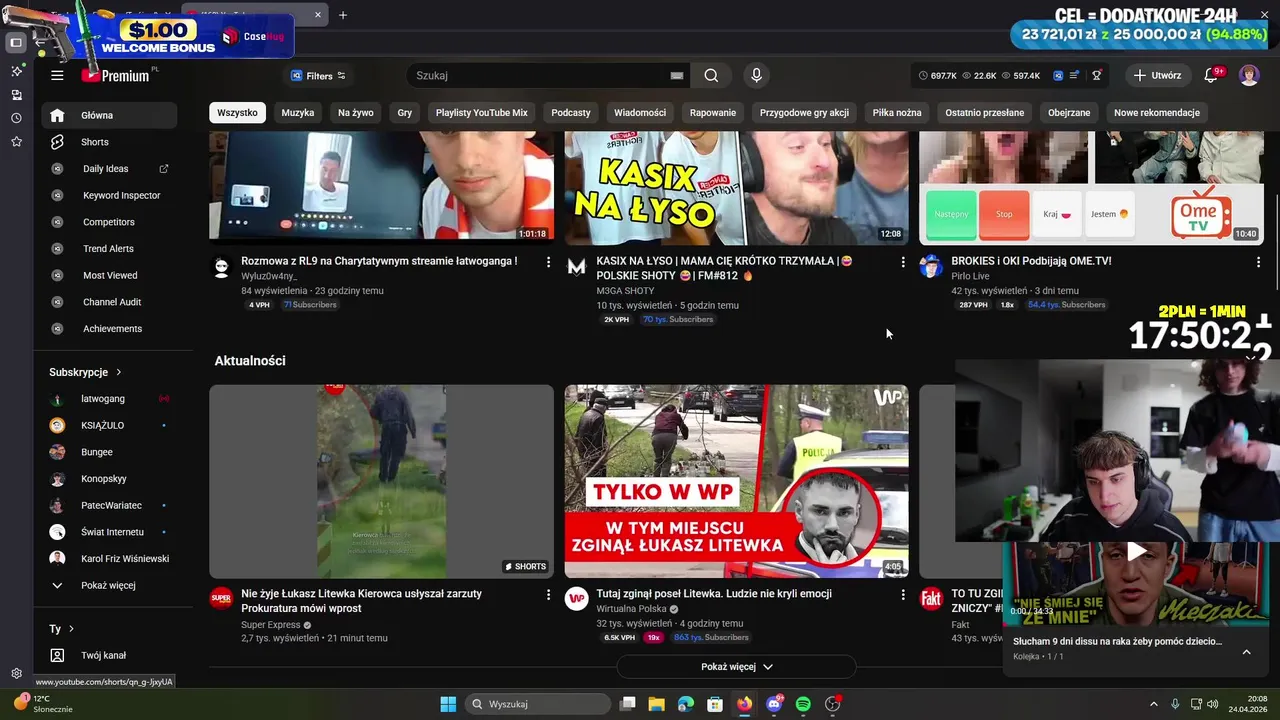Select the Playlisty YouTube Mix chip
This screenshot has width=1280, height=720.
(482, 113)
